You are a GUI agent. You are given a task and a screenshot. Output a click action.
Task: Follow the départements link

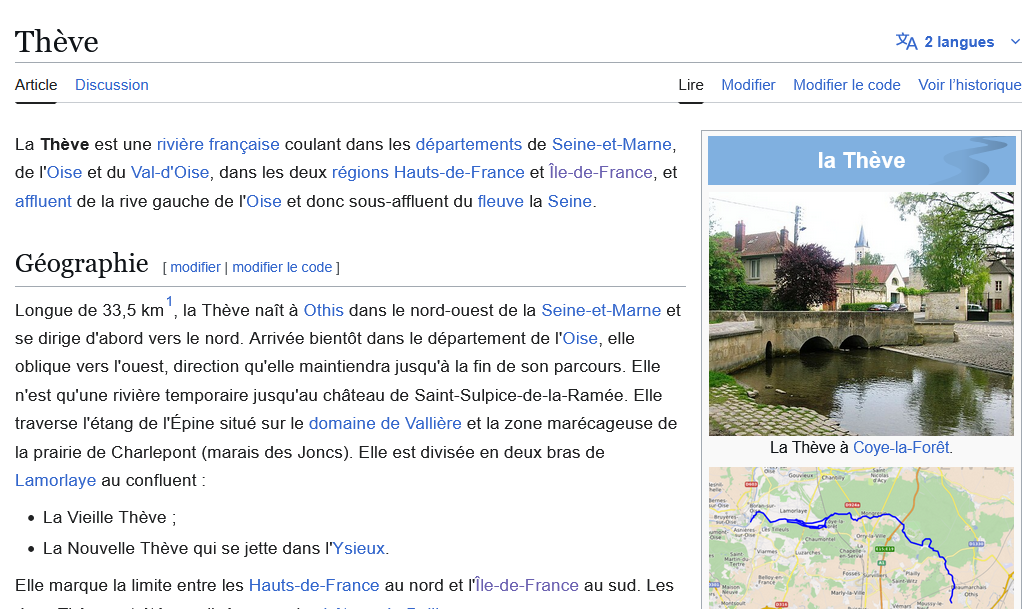pos(469,144)
